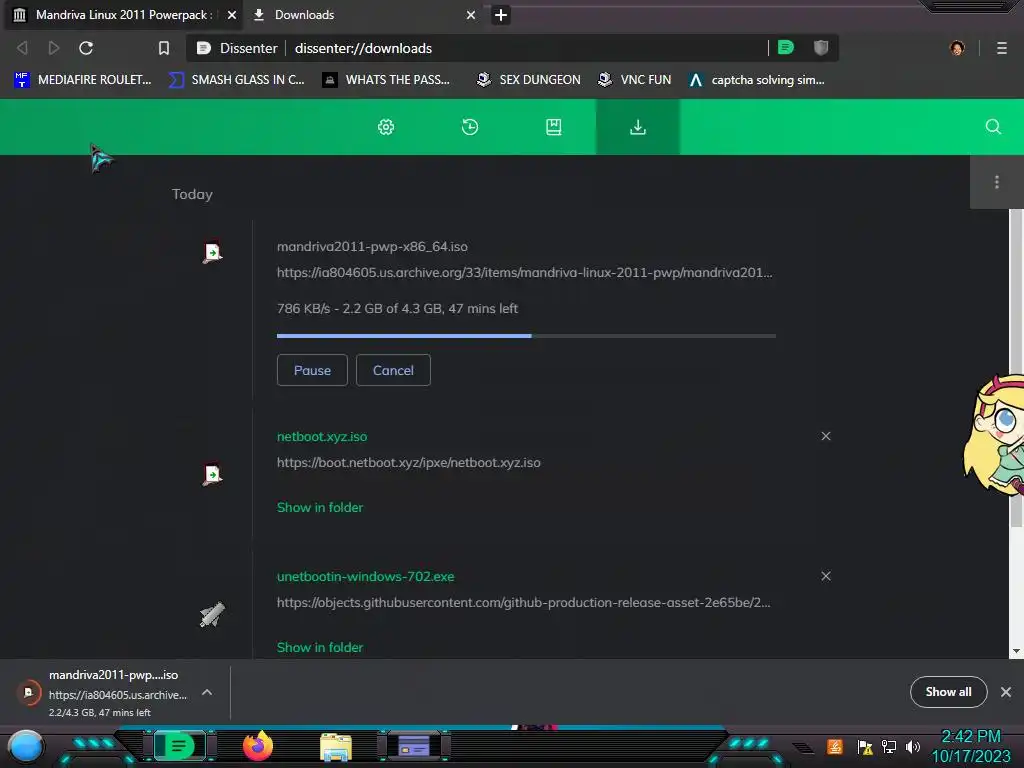Open the githubusercontent URL for unetbootin
This screenshot has width=1024, height=768.
point(524,602)
